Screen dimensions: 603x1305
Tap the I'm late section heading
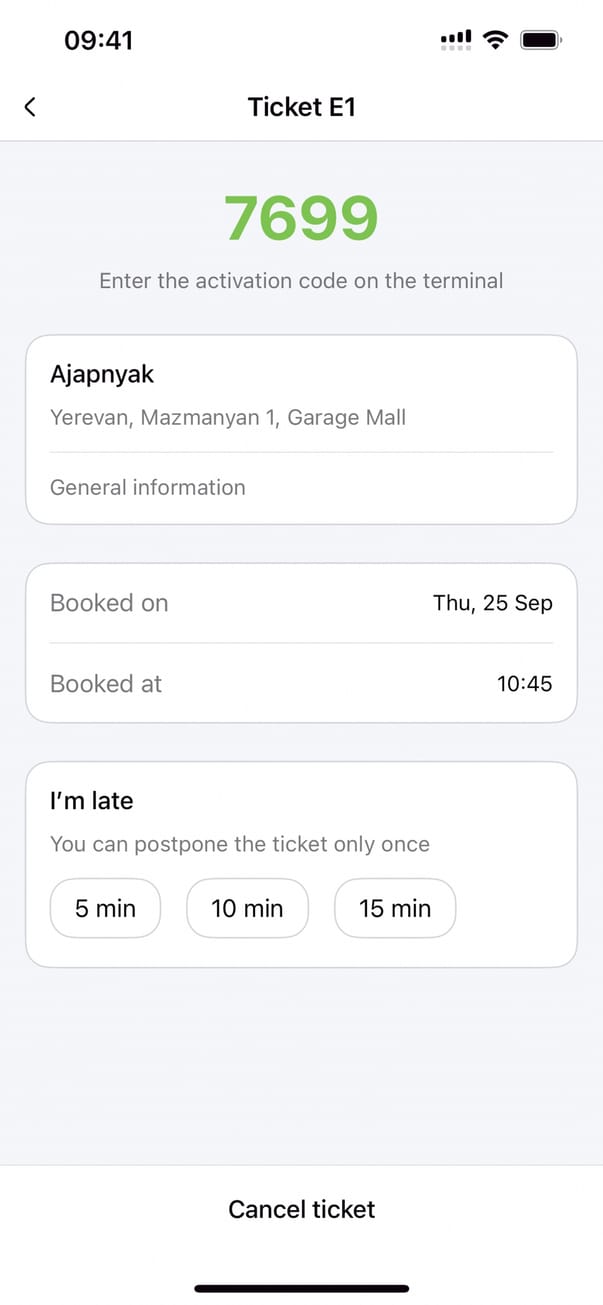point(91,801)
